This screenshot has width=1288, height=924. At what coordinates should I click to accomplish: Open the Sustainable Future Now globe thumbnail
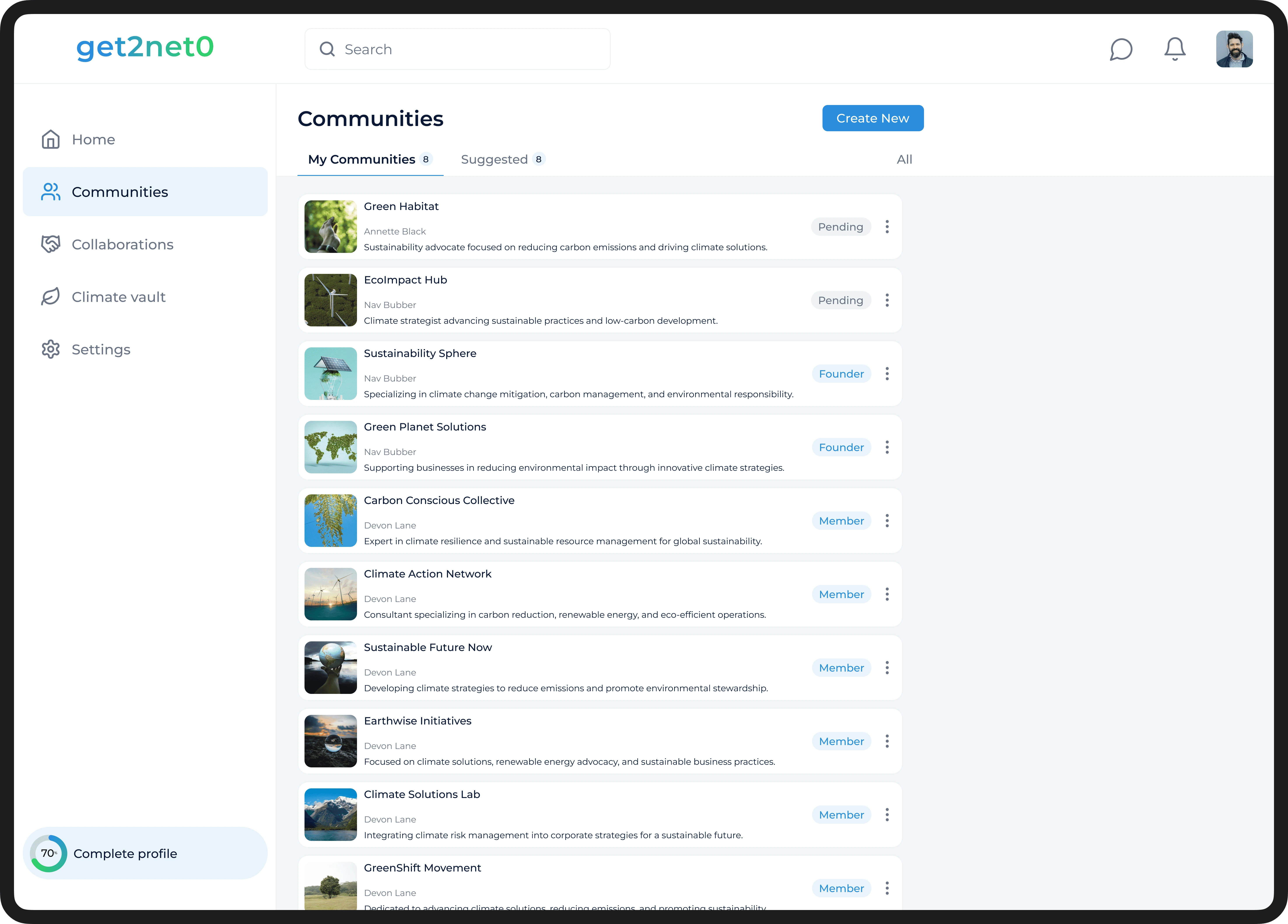[x=331, y=668]
